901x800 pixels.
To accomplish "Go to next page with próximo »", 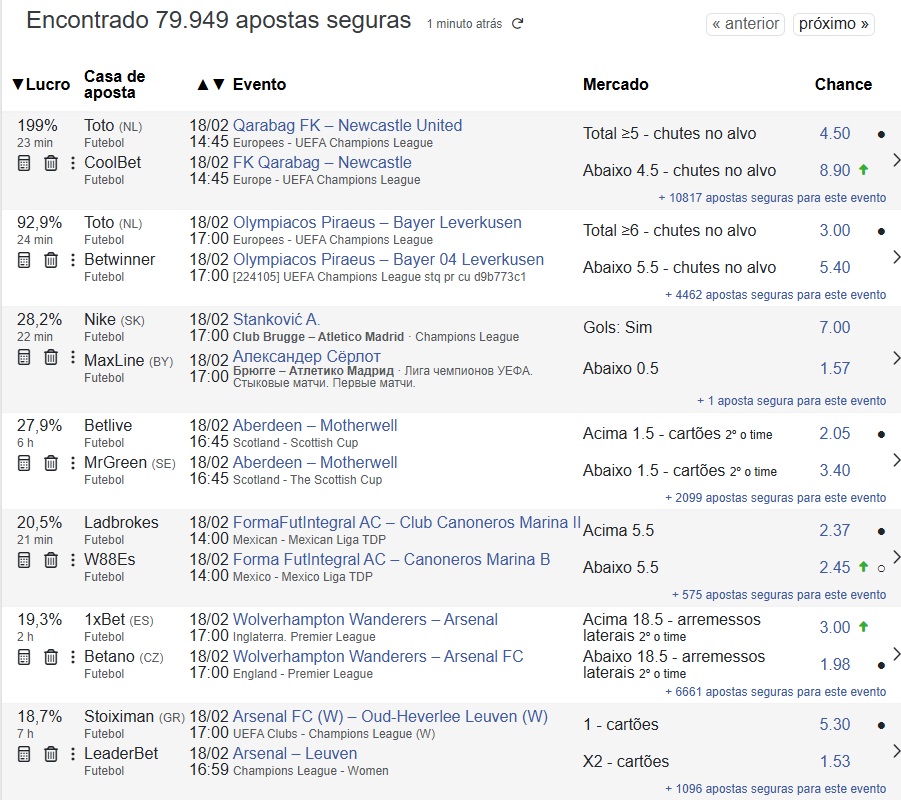I will point(833,24).
